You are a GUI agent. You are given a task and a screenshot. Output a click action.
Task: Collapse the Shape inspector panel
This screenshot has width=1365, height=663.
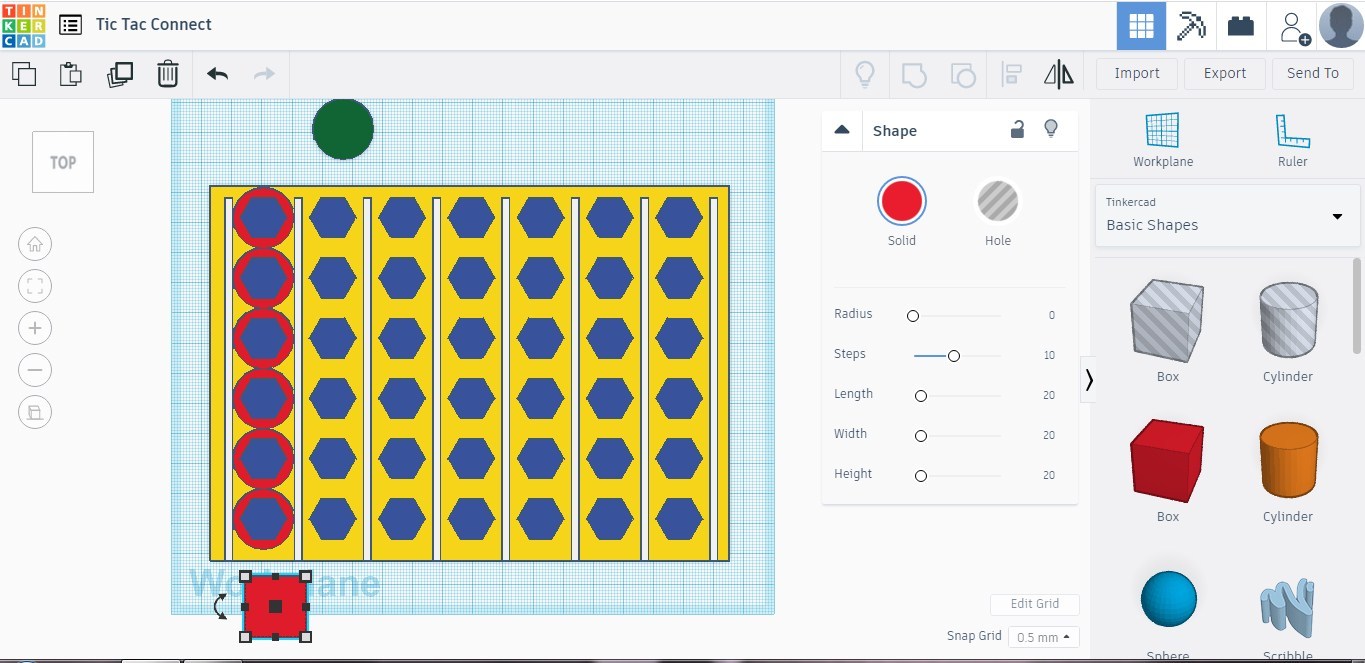click(x=842, y=130)
